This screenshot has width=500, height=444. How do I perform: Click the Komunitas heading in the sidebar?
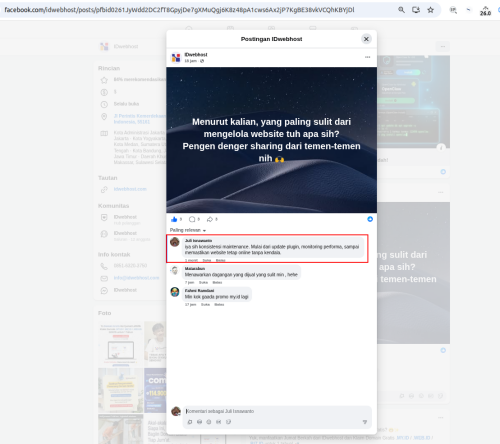(x=113, y=206)
